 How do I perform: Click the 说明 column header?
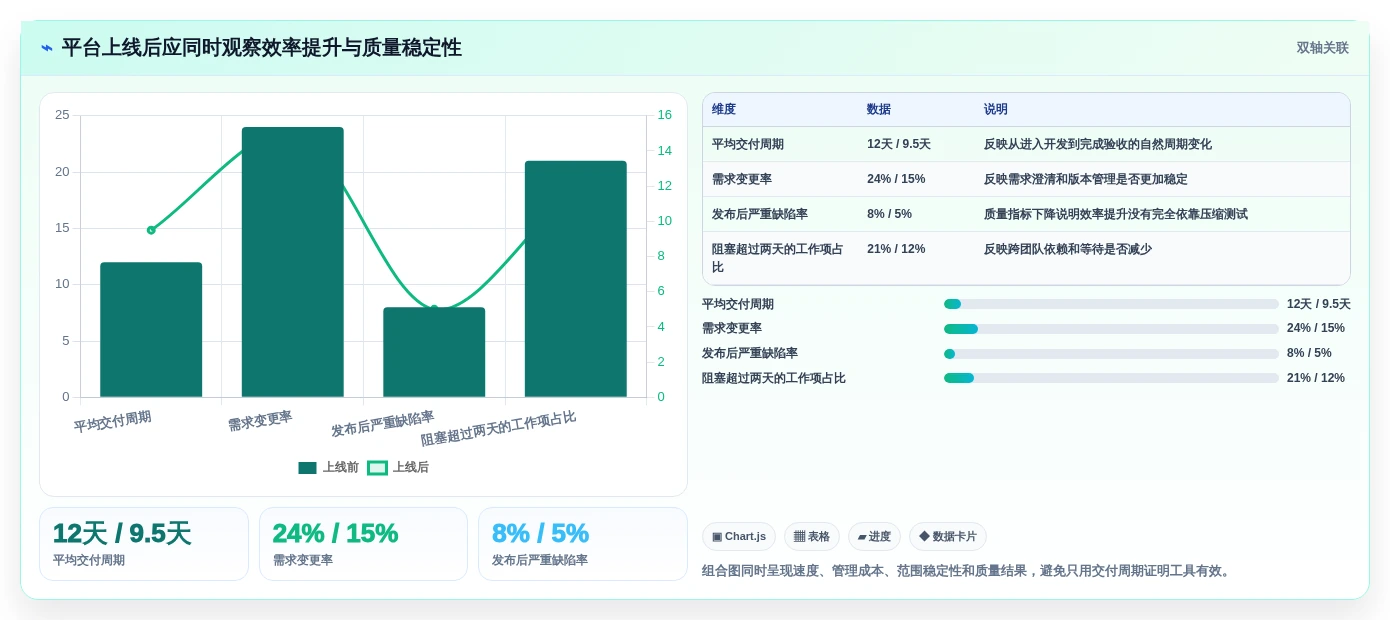(996, 109)
